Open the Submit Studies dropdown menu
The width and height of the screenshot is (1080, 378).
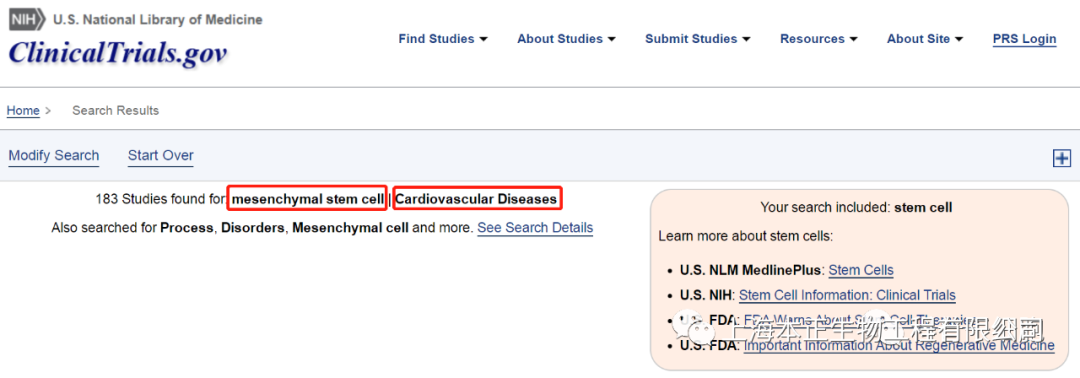point(698,39)
